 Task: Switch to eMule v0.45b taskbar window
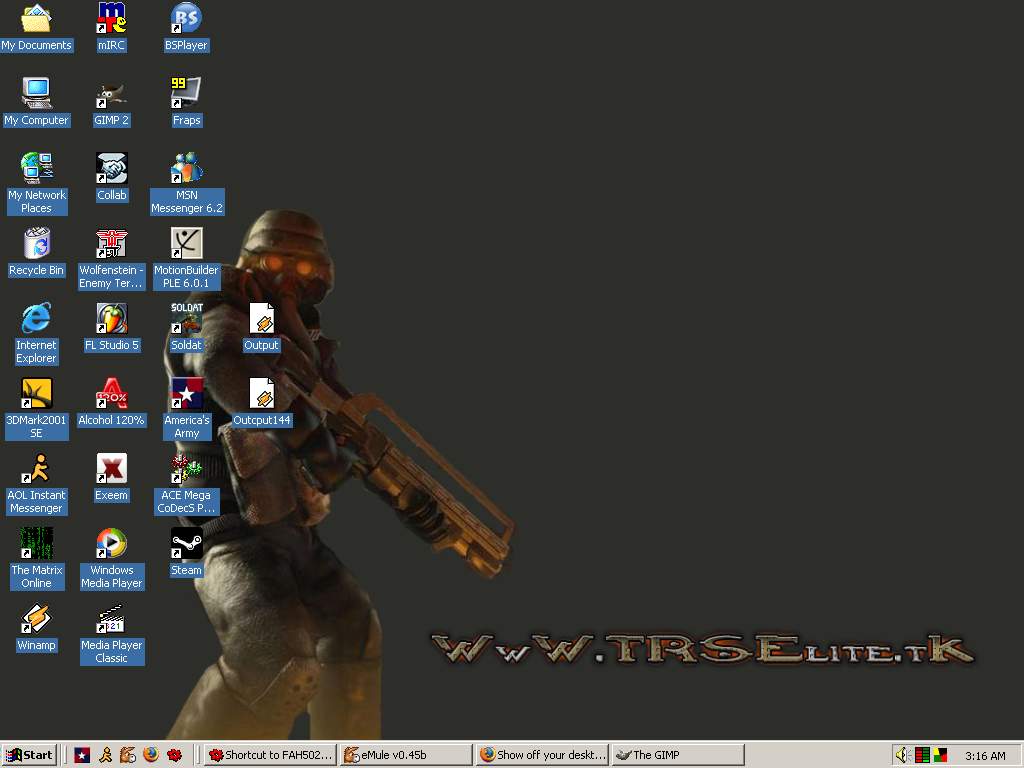click(406, 755)
